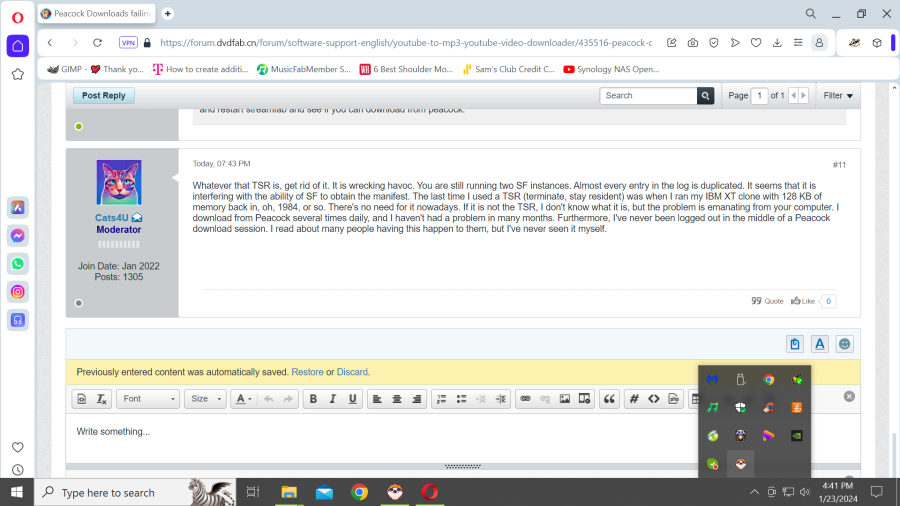Open the font Size dropdown

(x=205, y=399)
